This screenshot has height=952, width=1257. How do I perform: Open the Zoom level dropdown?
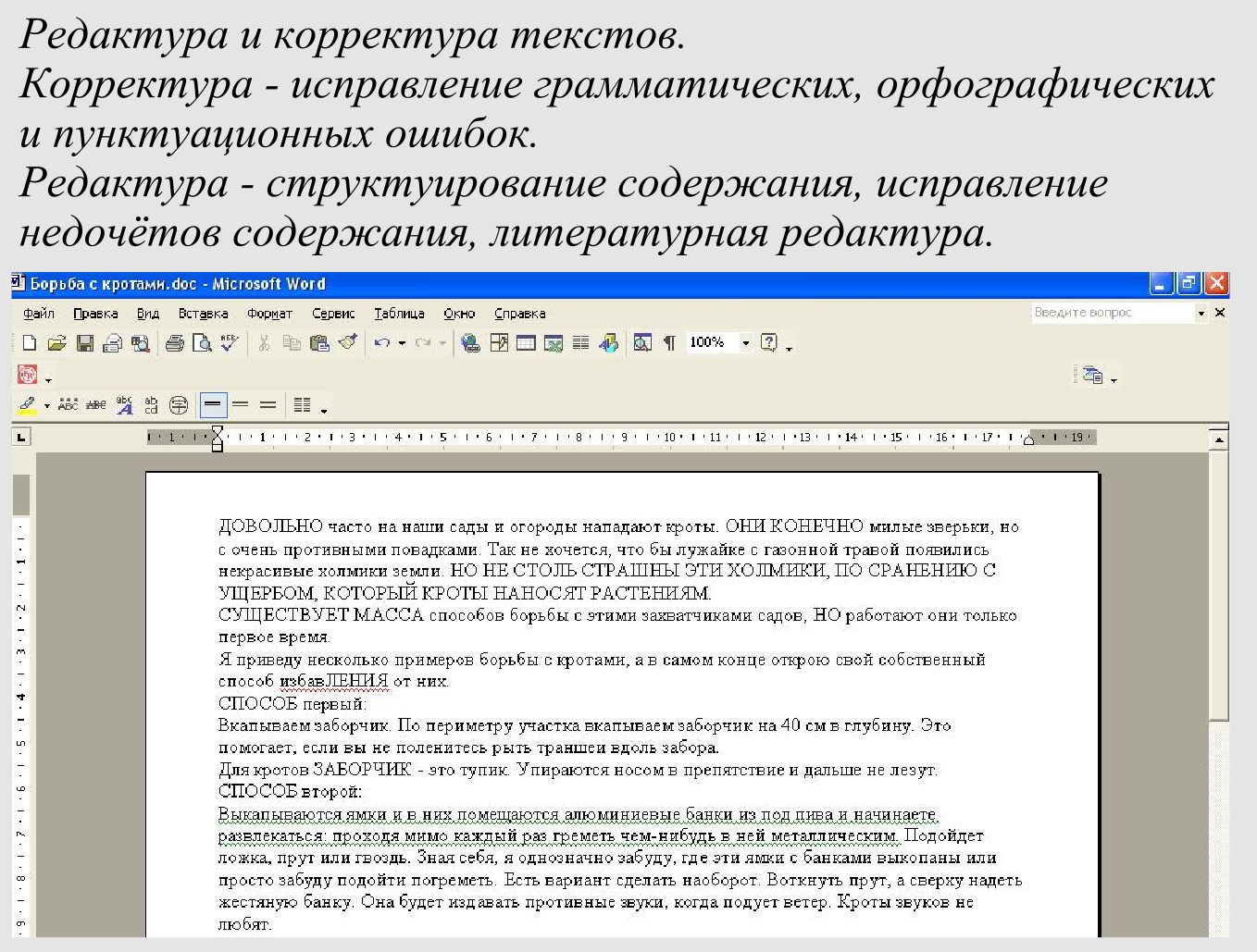click(746, 342)
